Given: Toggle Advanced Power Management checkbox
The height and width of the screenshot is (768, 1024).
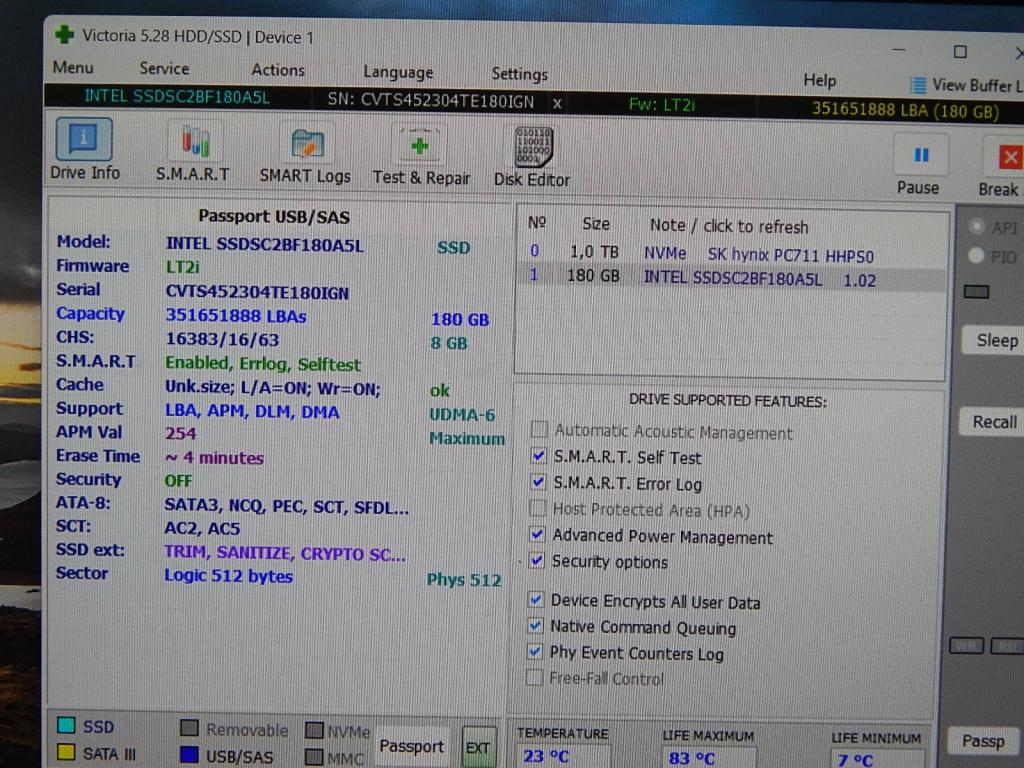Looking at the screenshot, I should click(x=537, y=534).
